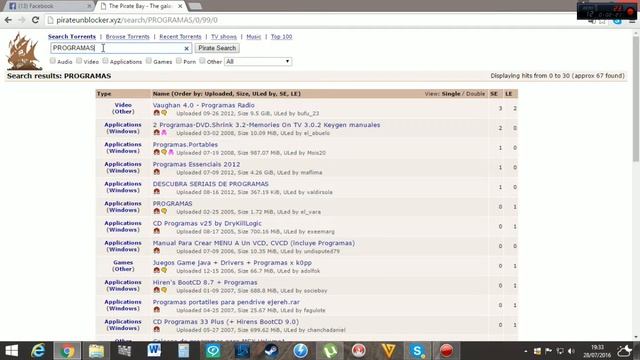Open the All category dropdown
The image size is (640, 360).
pyautogui.click(x=258, y=62)
